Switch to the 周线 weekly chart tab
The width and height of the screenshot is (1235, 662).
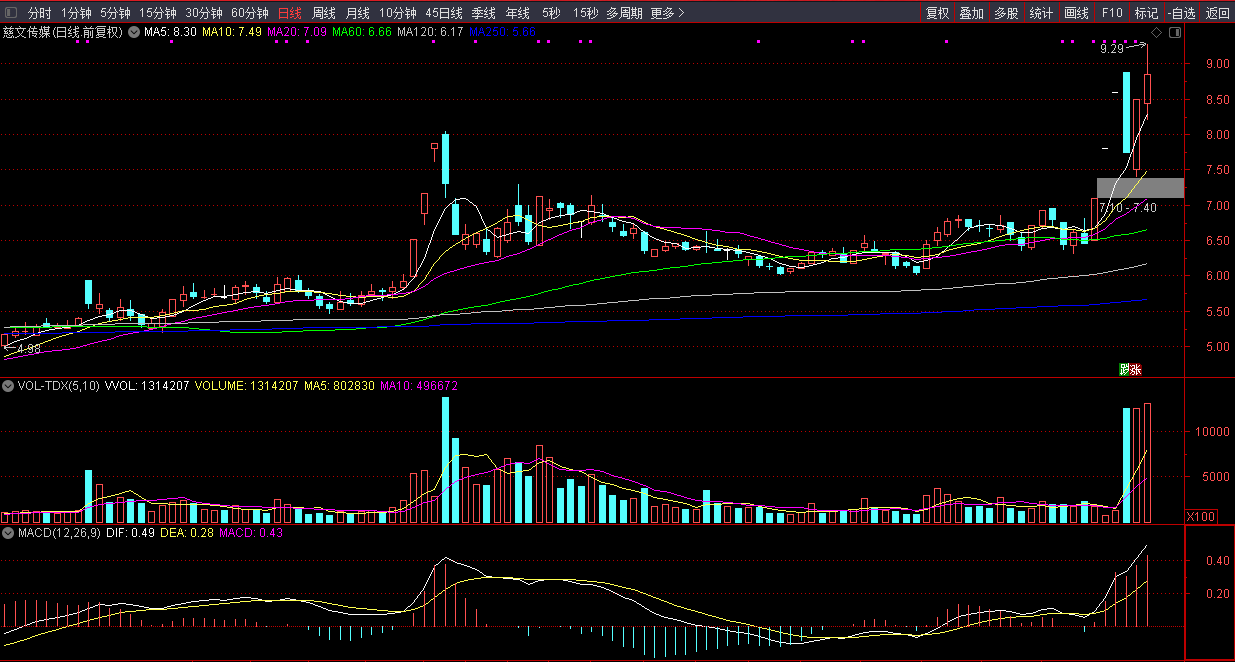323,13
